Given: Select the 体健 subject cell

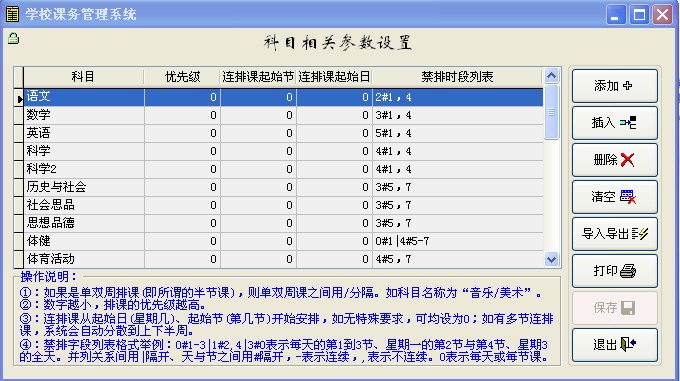Looking at the screenshot, I should click(x=84, y=241).
